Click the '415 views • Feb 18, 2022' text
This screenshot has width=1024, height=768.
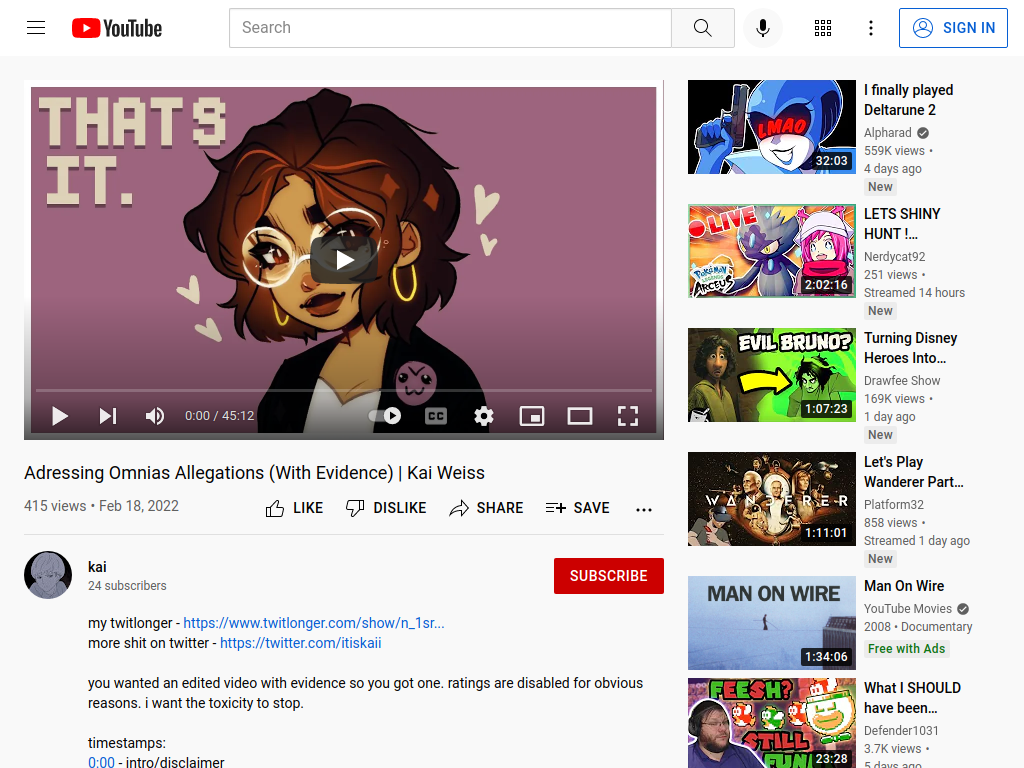101,506
